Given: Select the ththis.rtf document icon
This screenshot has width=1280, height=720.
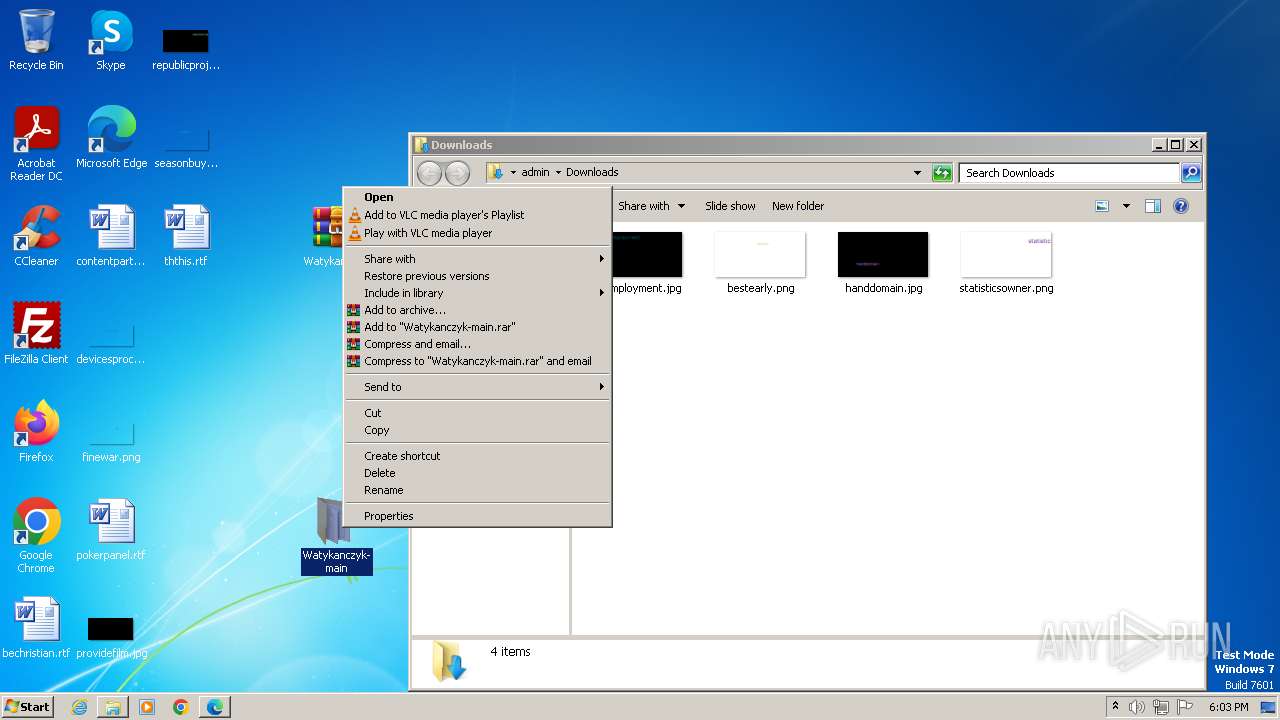Looking at the screenshot, I should [x=185, y=235].
